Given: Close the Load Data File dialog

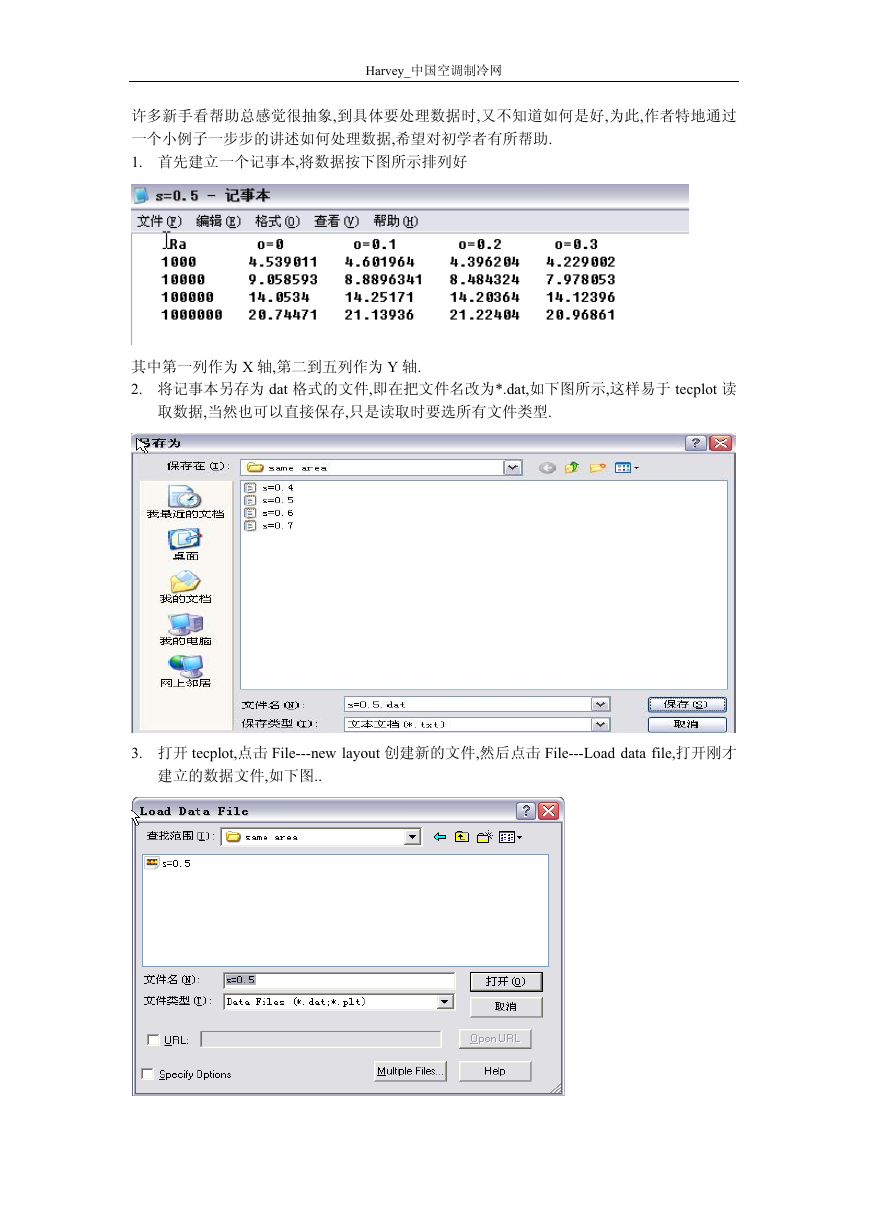Looking at the screenshot, I should click(x=549, y=811).
